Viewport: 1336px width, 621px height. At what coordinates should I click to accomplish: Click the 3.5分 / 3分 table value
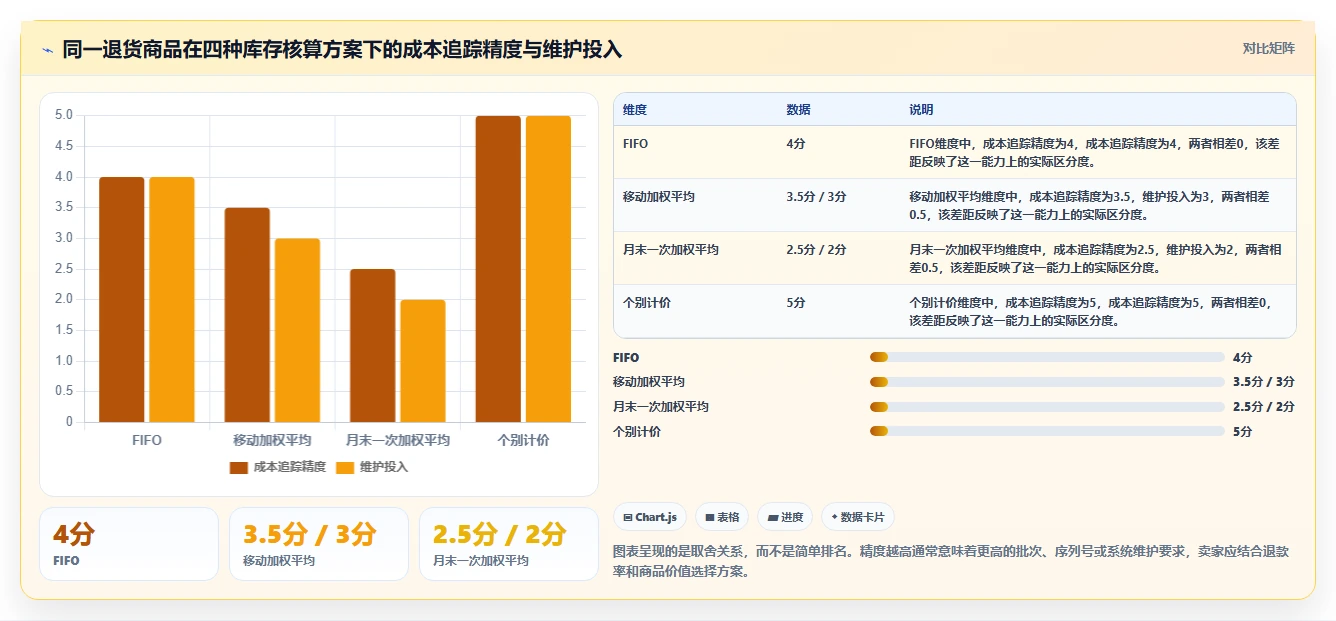click(817, 197)
